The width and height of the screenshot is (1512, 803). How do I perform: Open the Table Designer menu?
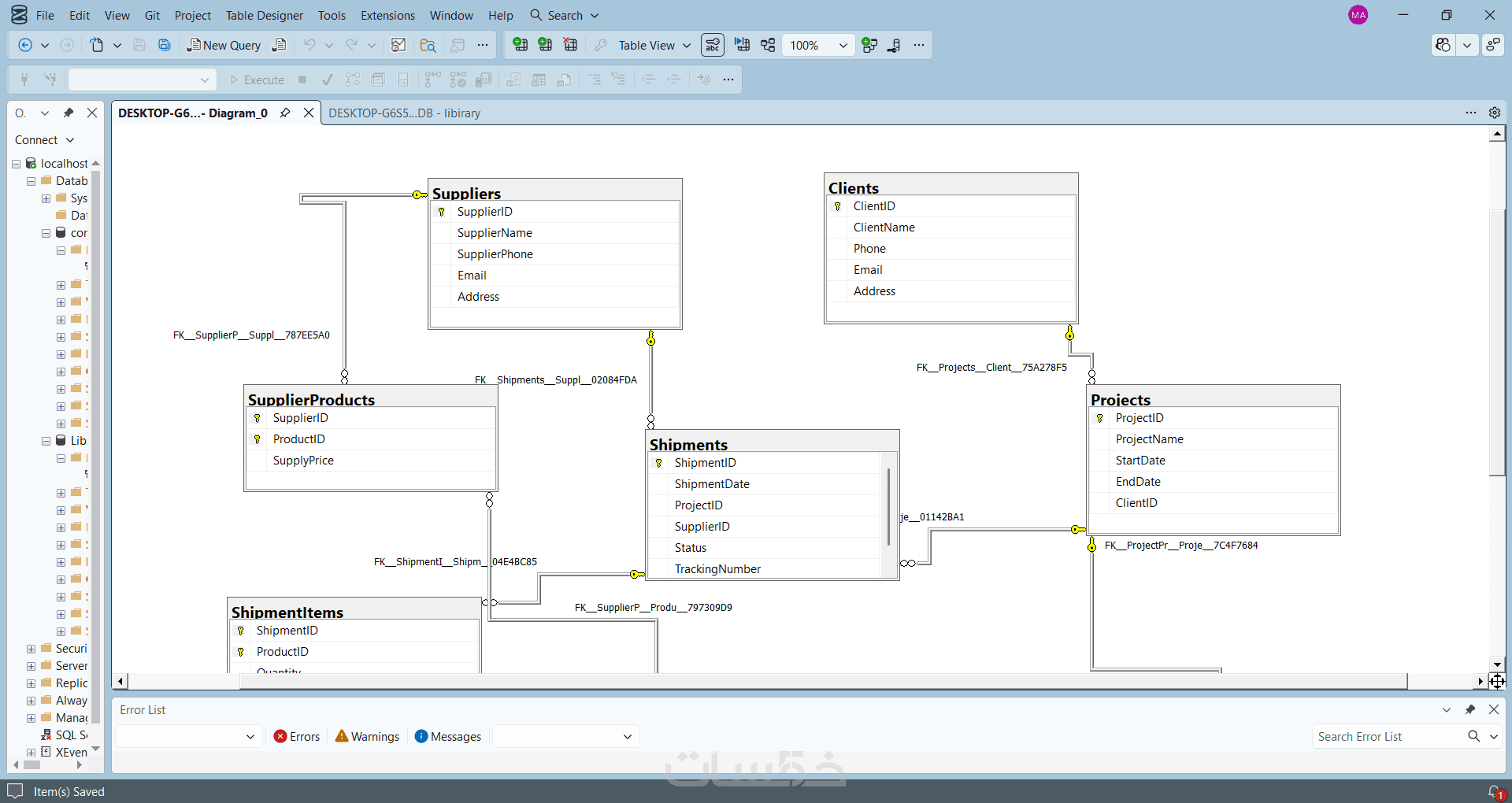tap(265, 15)
